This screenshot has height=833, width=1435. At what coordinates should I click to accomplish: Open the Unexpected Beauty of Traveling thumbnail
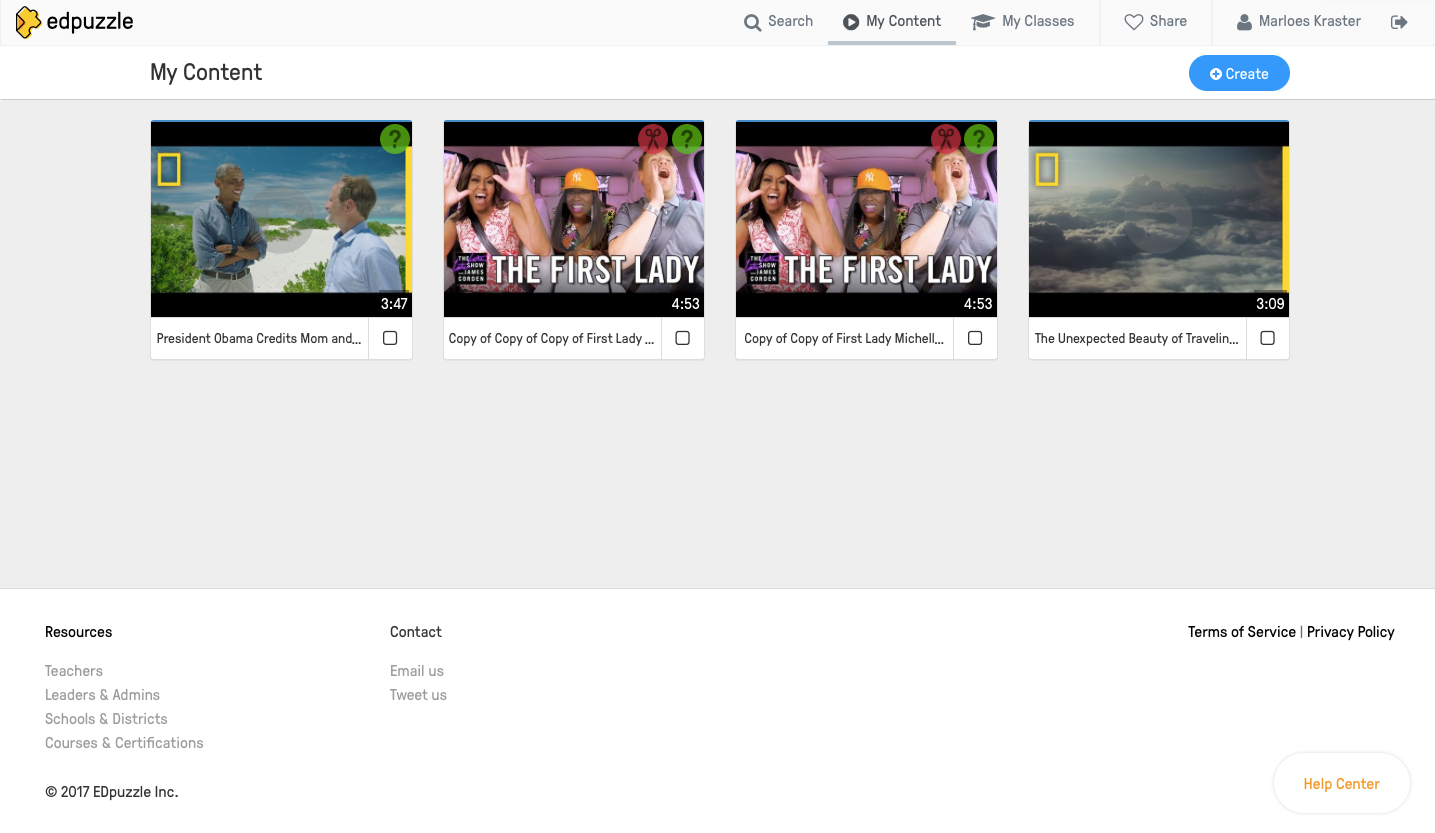tap(1159, 219)
